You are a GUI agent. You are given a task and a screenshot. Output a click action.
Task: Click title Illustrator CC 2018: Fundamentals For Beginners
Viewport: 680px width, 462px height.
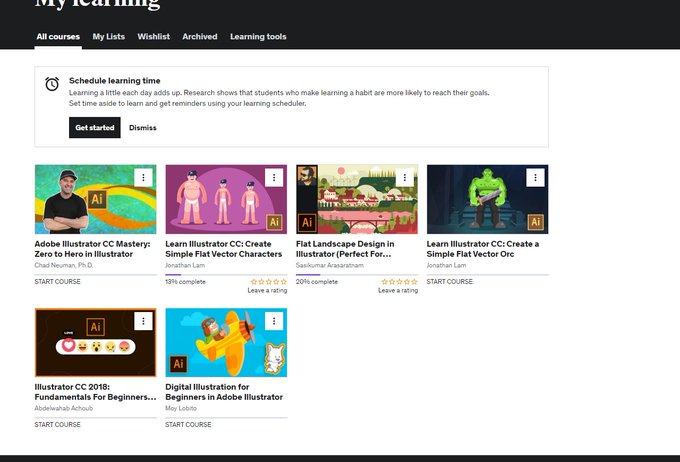tap(95, 392)
